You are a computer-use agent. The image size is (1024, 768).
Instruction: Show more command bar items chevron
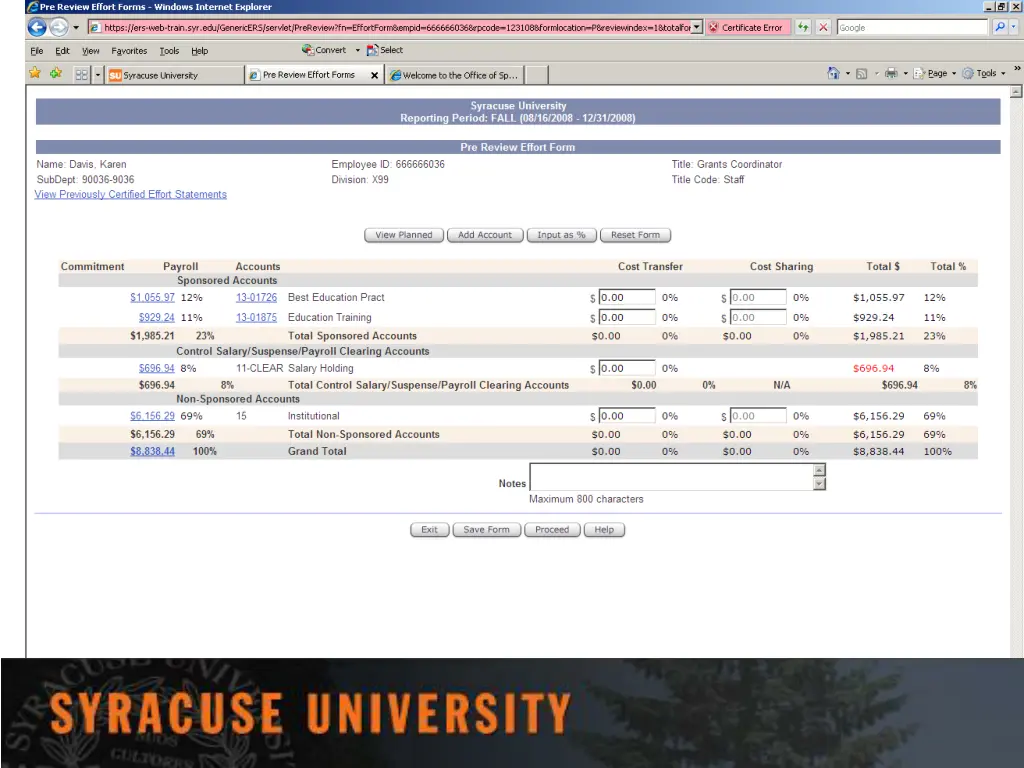[1017, 69]
